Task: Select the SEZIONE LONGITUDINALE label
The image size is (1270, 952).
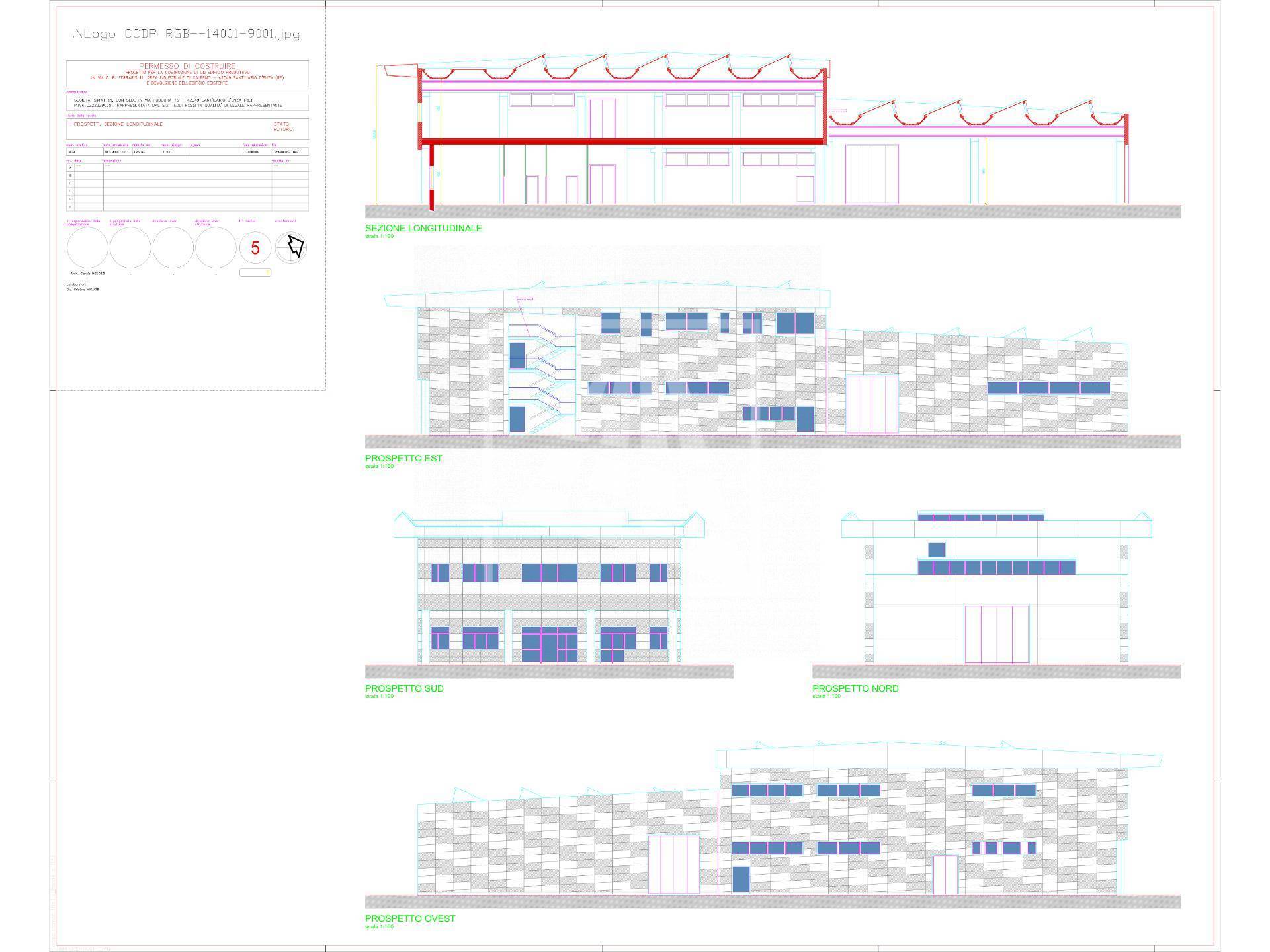Action: coord(423,228)
